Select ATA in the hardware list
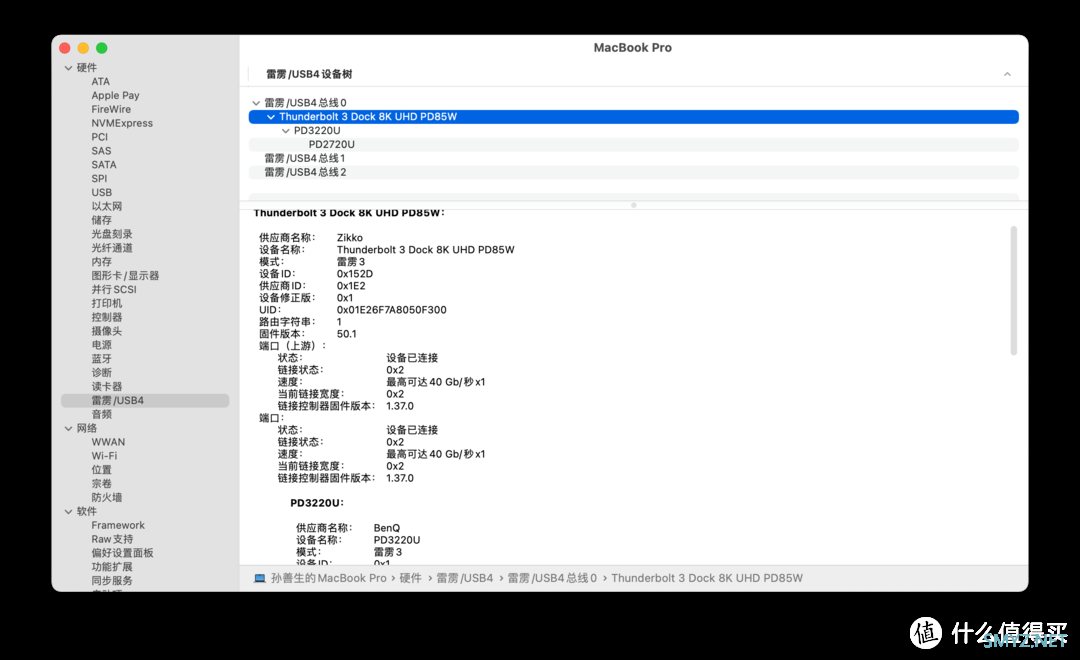 click(x=101, y=81)
